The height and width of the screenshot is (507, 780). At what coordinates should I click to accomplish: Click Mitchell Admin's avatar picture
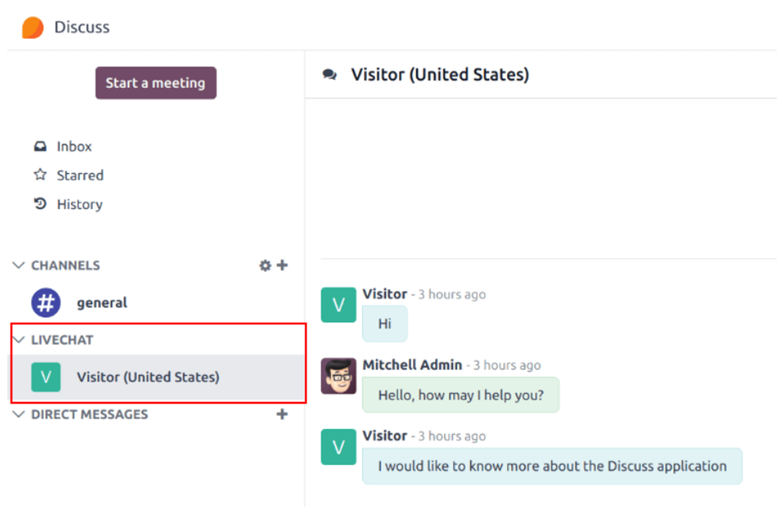click(338, 376)
